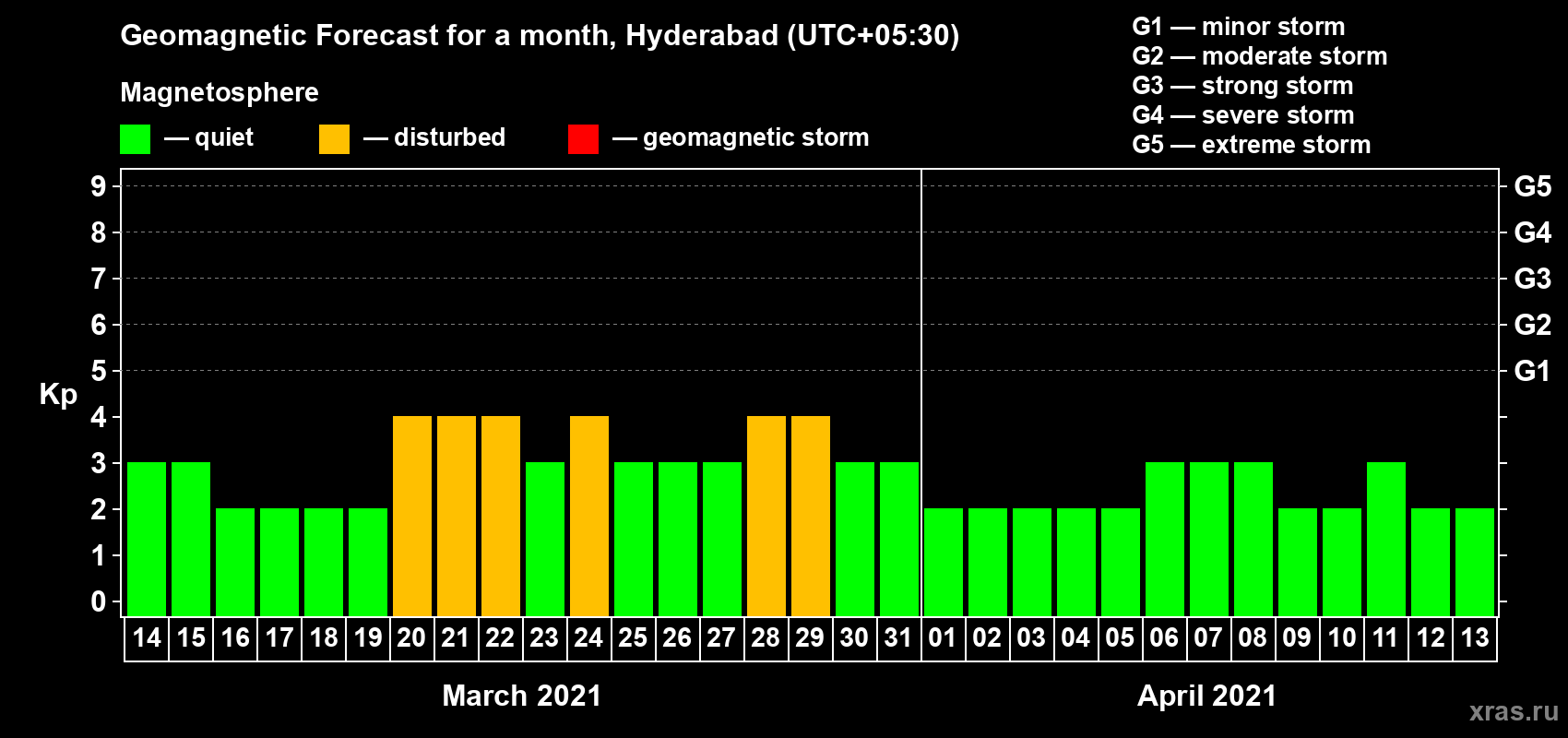Click the green quiet legend swatch
Viewport: 1568px width, 738px height.
pyautogui.click(x=135, y=139)
